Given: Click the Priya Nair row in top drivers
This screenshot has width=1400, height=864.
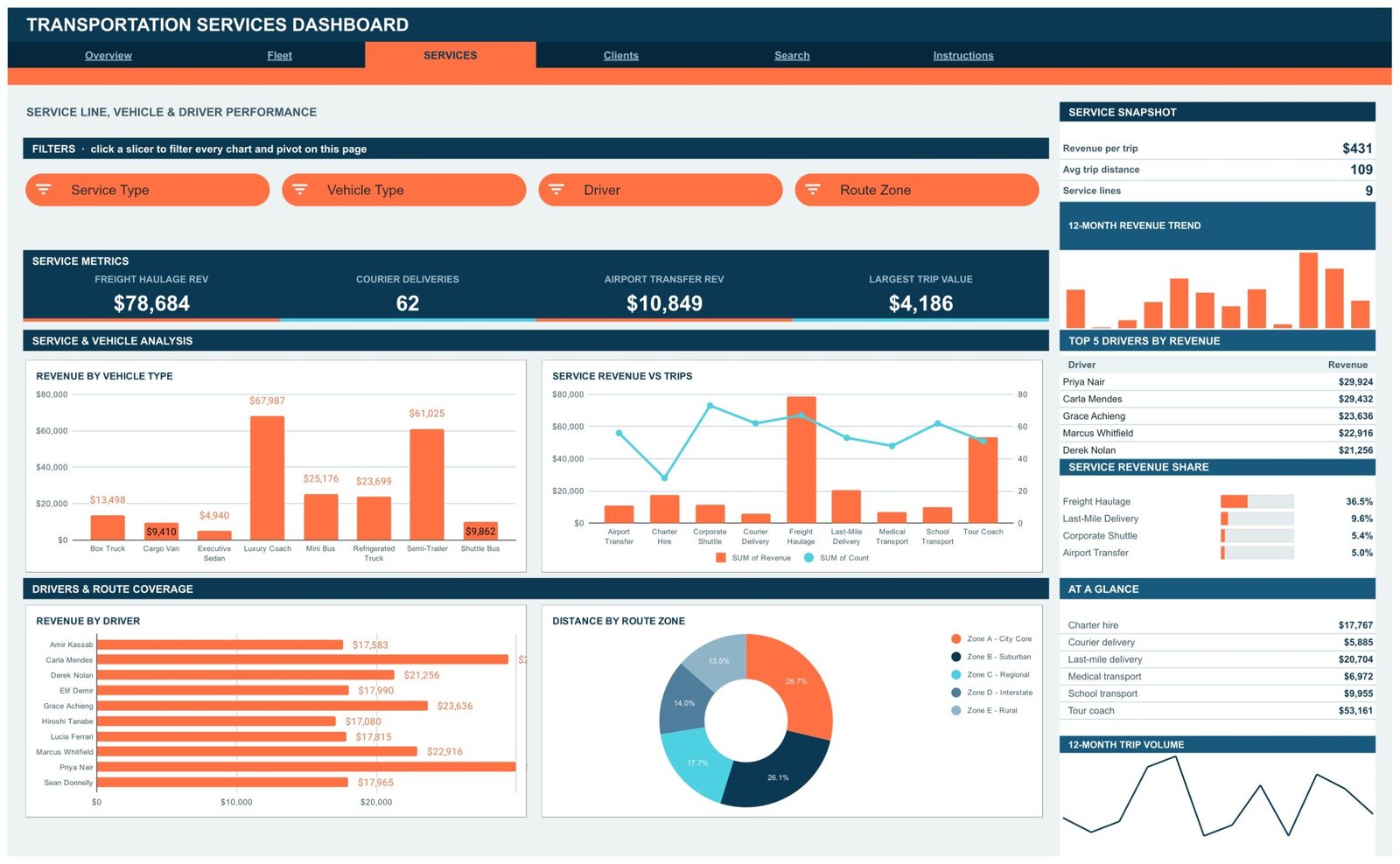Looking at the screenshot, I should point(1217,382).
